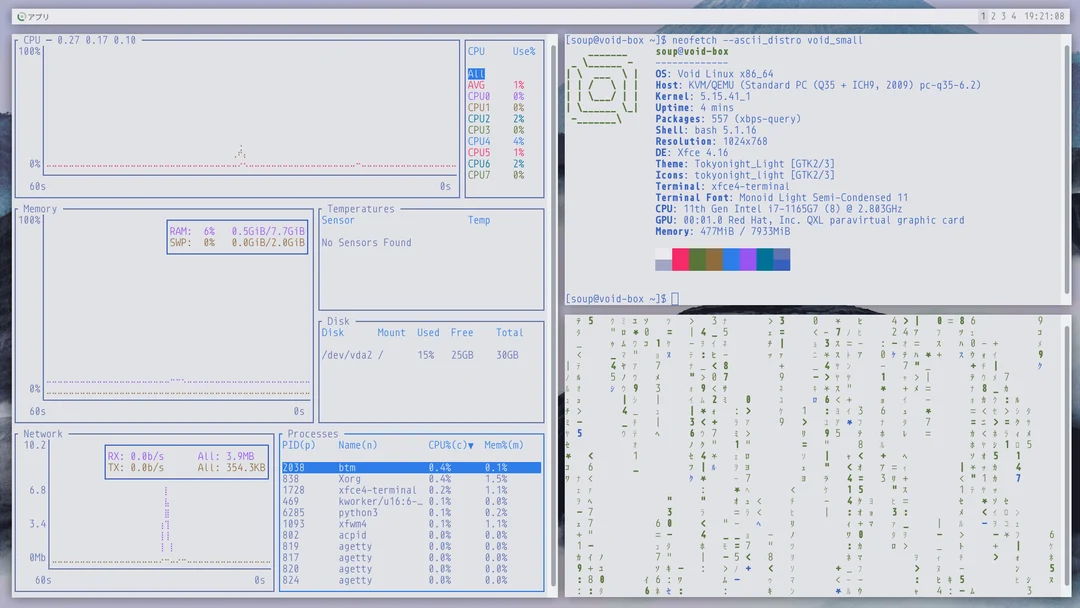This screenshot has width=1080, height=608.
Task: Click the pink swatch in neofetch color palette
Action: click(681, 258)
